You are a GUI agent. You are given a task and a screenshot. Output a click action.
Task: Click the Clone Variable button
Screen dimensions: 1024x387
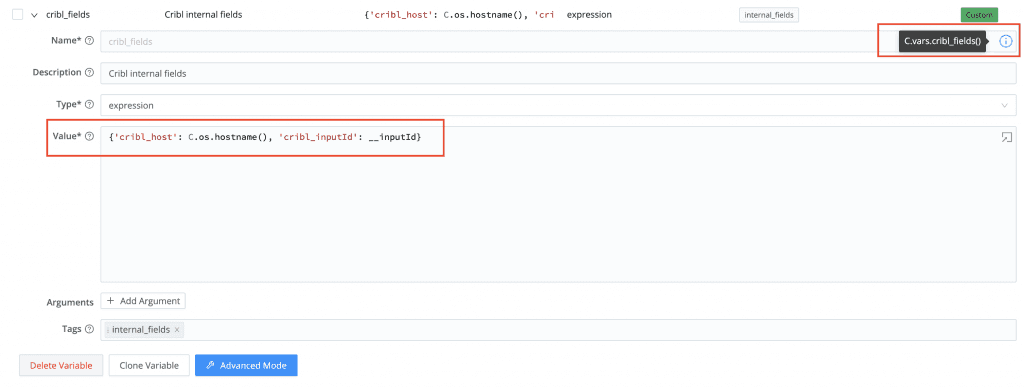point(149,365)
